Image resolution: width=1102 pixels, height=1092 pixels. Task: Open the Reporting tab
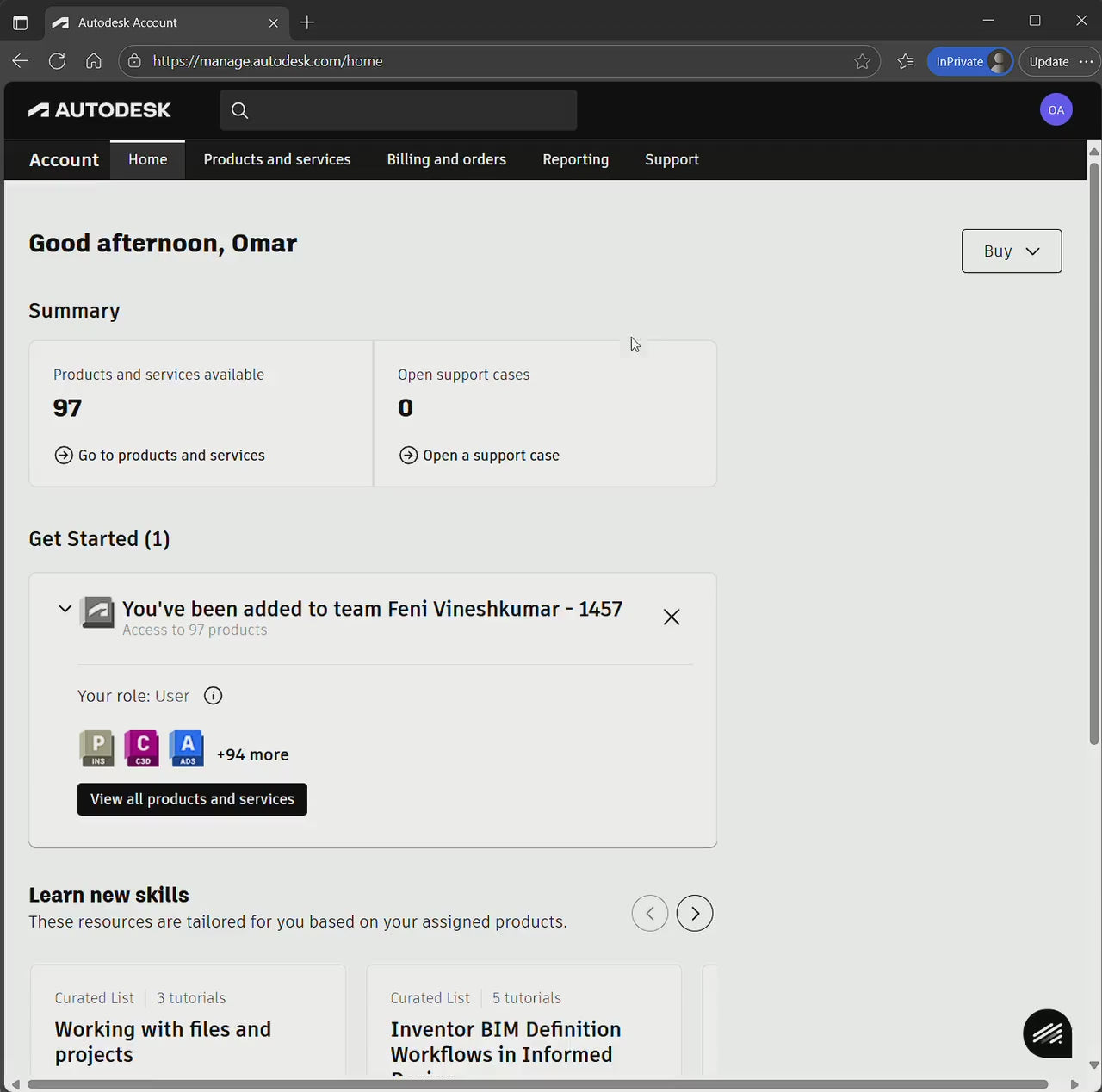tap(575, 159)
